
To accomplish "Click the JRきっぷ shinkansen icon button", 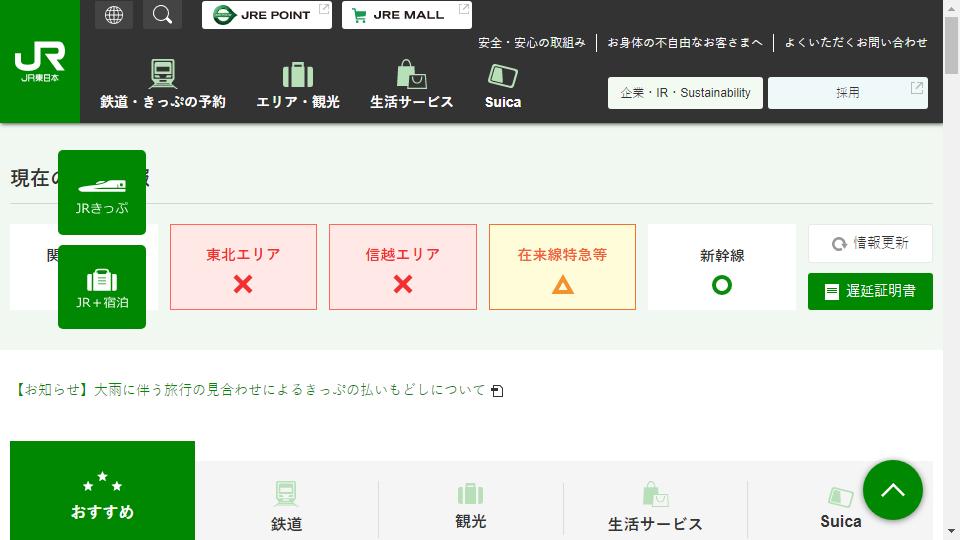I will (102, 192).
